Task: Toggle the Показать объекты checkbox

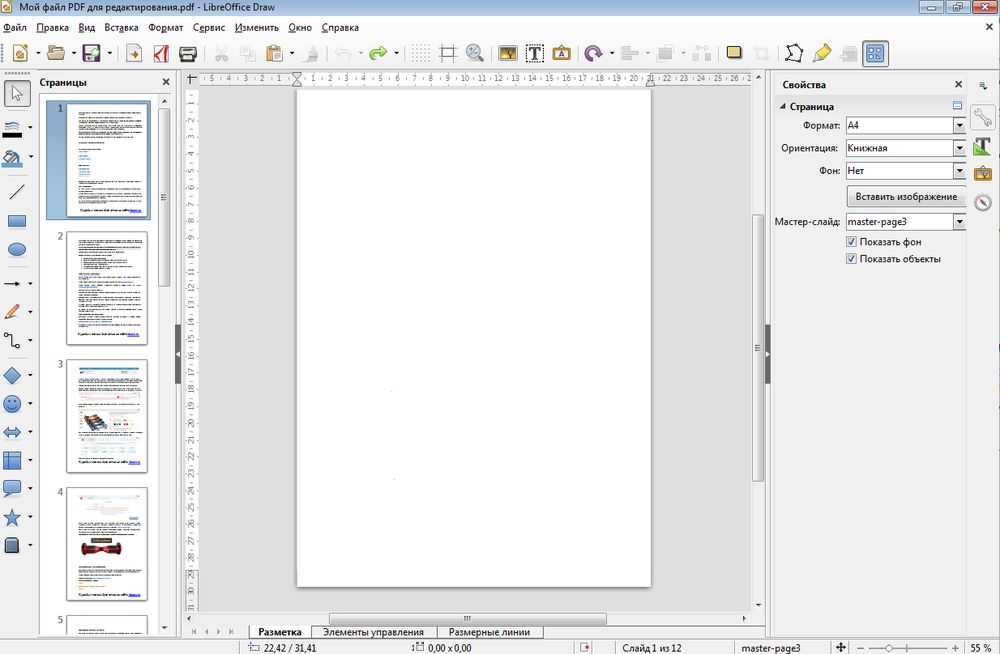Action: click(852, 259)
